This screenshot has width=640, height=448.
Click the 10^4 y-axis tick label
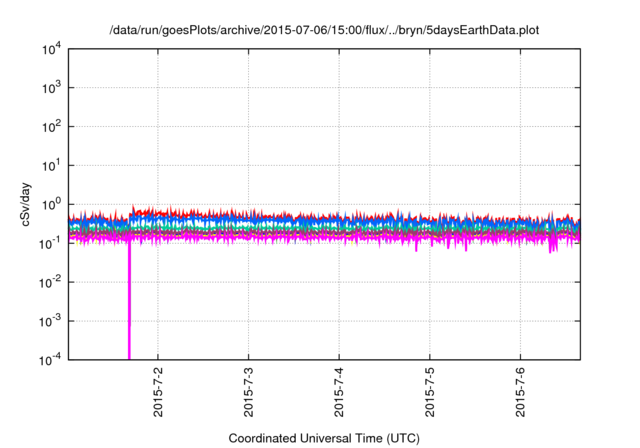51,49
